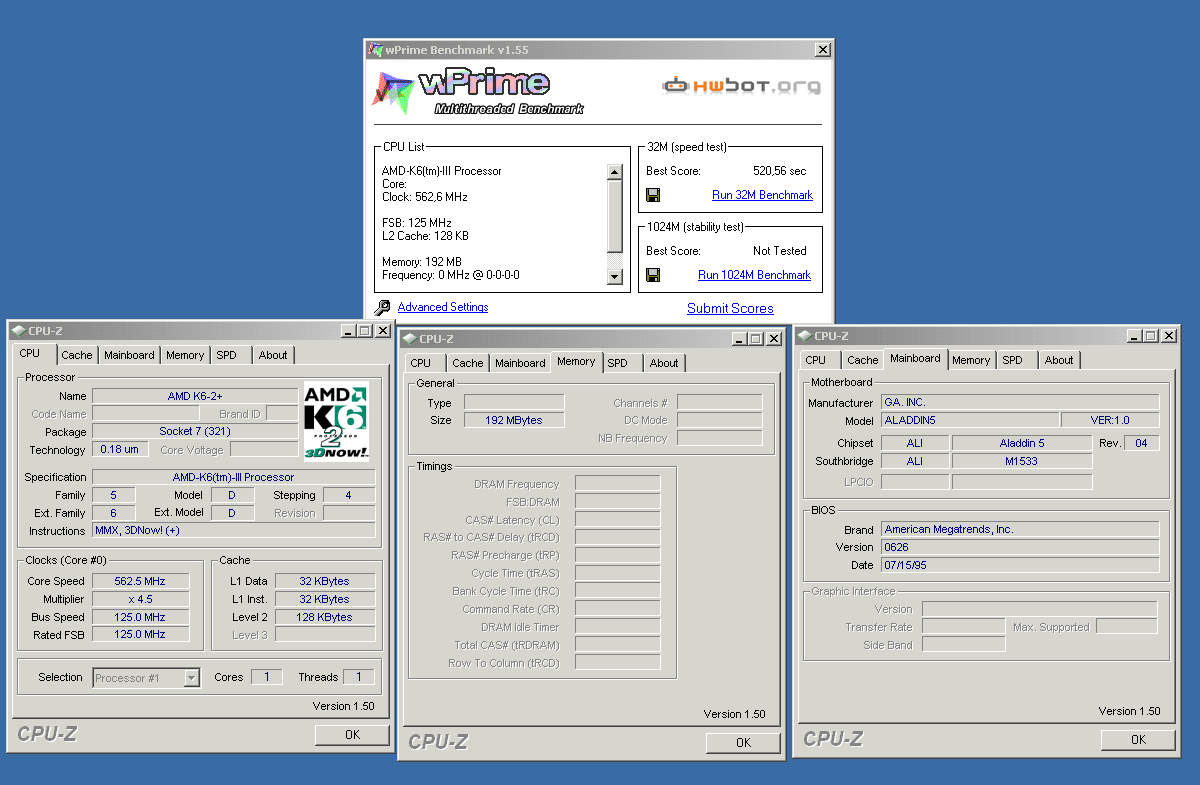The image size is (1200, 785).
Task: Click the CPU-Z title bar icon in the Mainboard window
Action: [805, 336]
